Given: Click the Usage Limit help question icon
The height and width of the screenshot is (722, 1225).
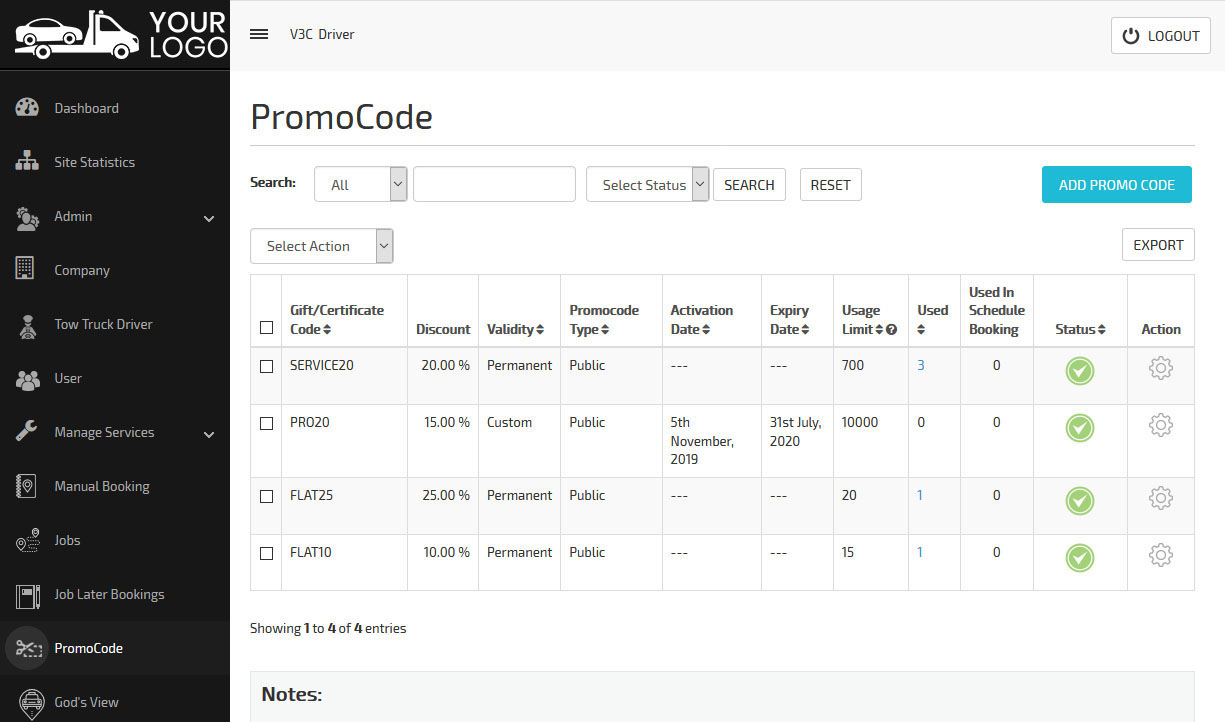Looking at the screenshot, I should point(891,330).
